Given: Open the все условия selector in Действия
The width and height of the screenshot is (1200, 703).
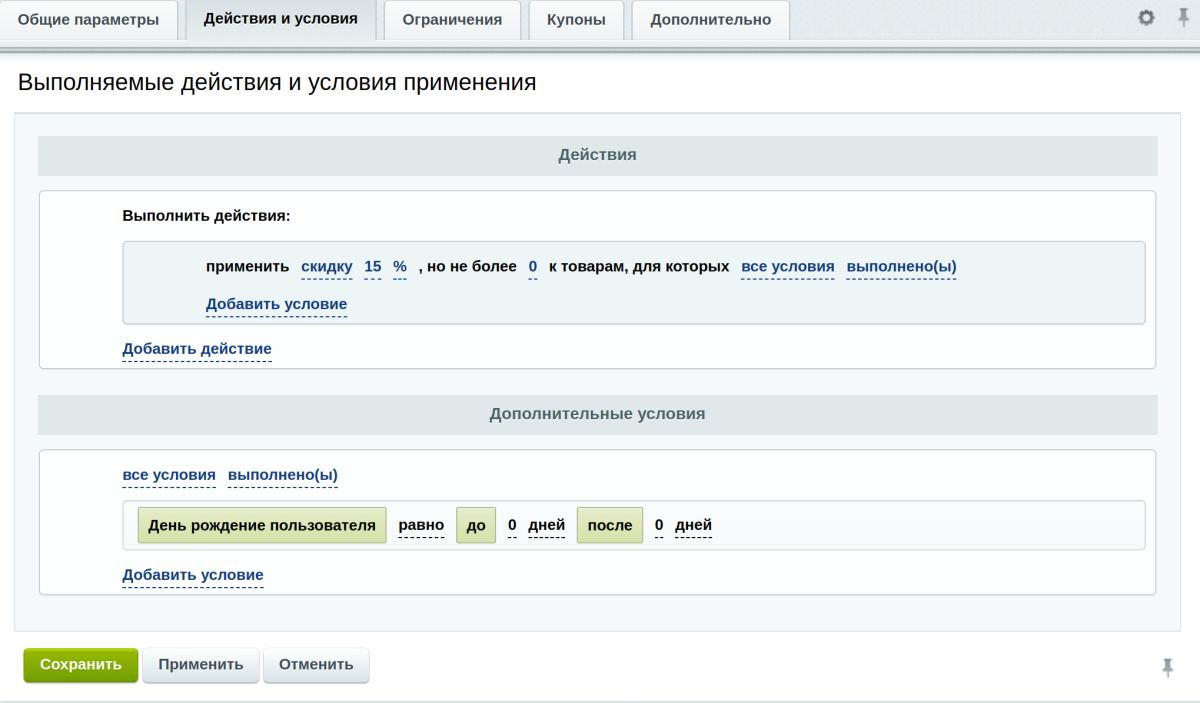Looking at the screenshot, I should 786,266.
